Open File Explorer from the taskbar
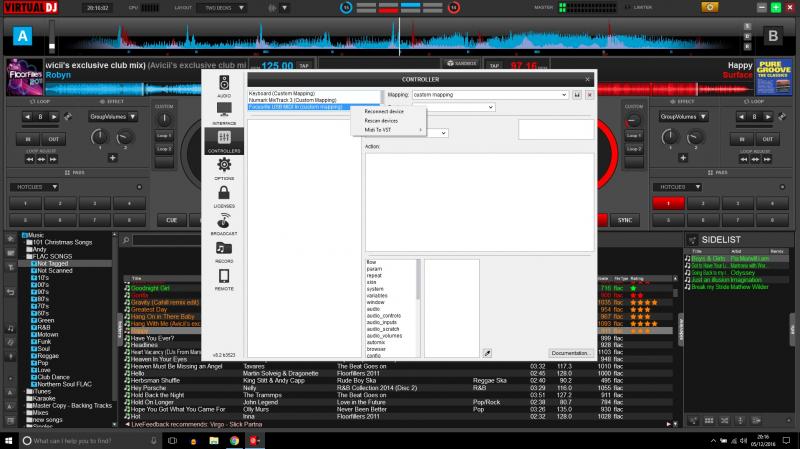The height and width of the screenshot is (449, 800). [214, 440]
